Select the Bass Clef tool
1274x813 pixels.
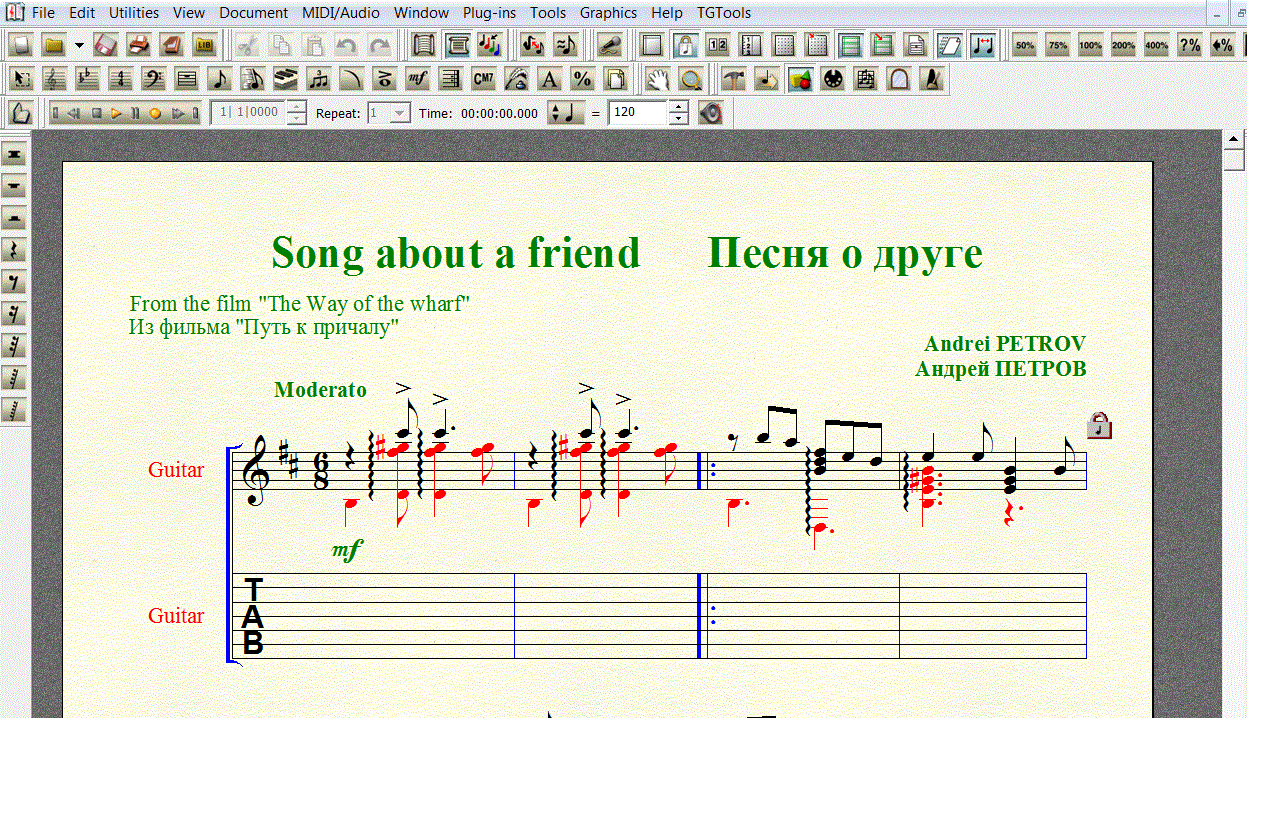coord(153,79)
